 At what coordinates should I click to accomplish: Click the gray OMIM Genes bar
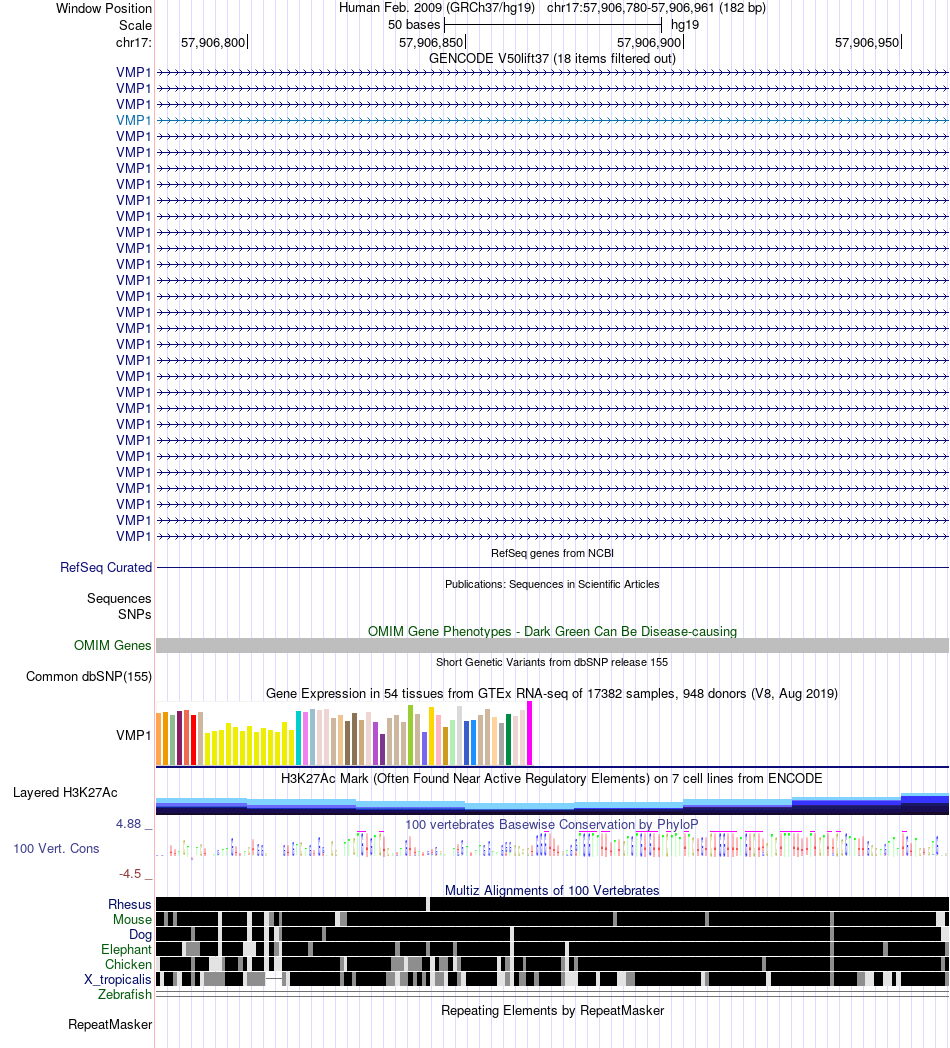(552, 646)
